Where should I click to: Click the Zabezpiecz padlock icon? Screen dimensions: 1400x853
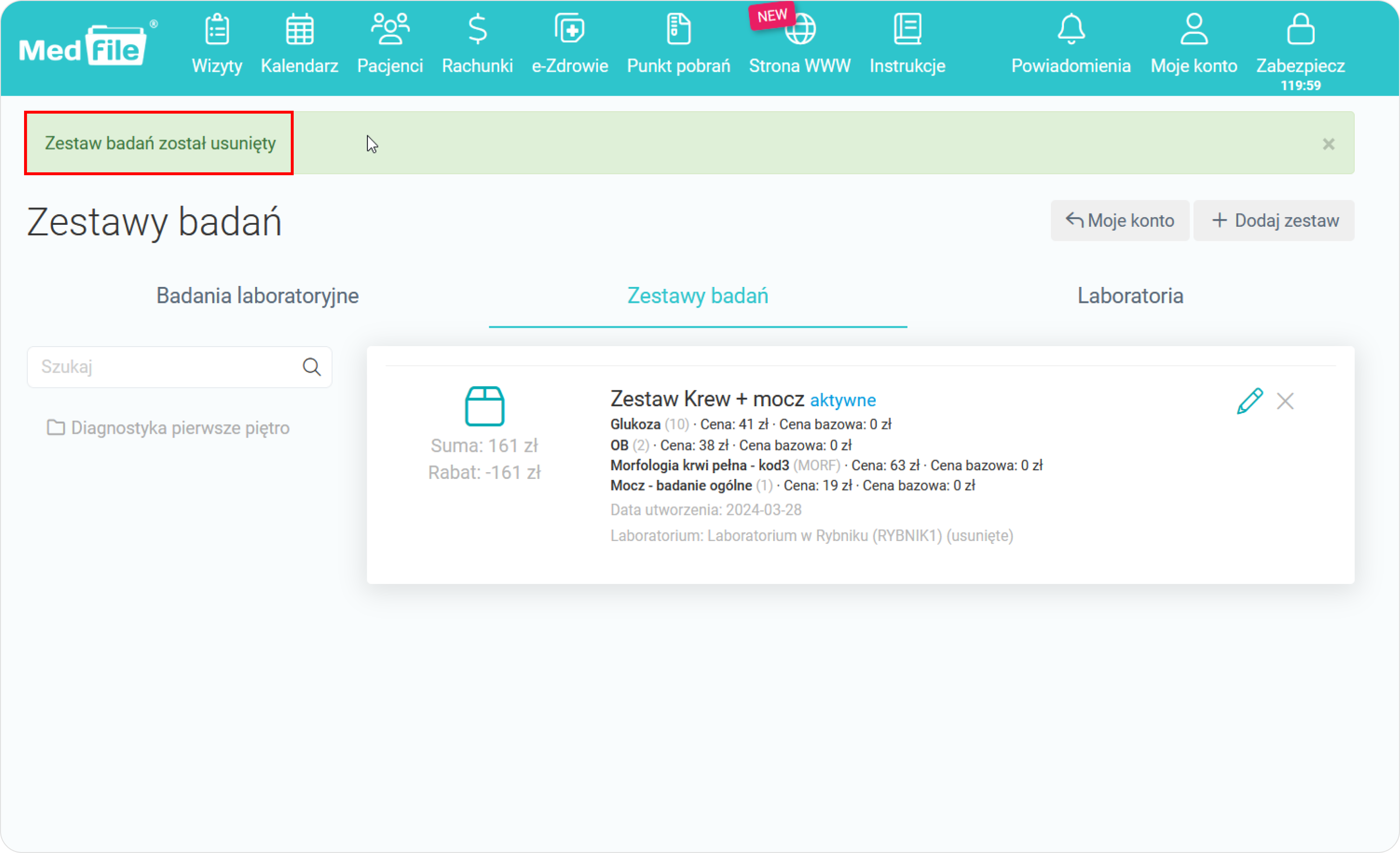pyautogui.click(x=1300, y=29)
